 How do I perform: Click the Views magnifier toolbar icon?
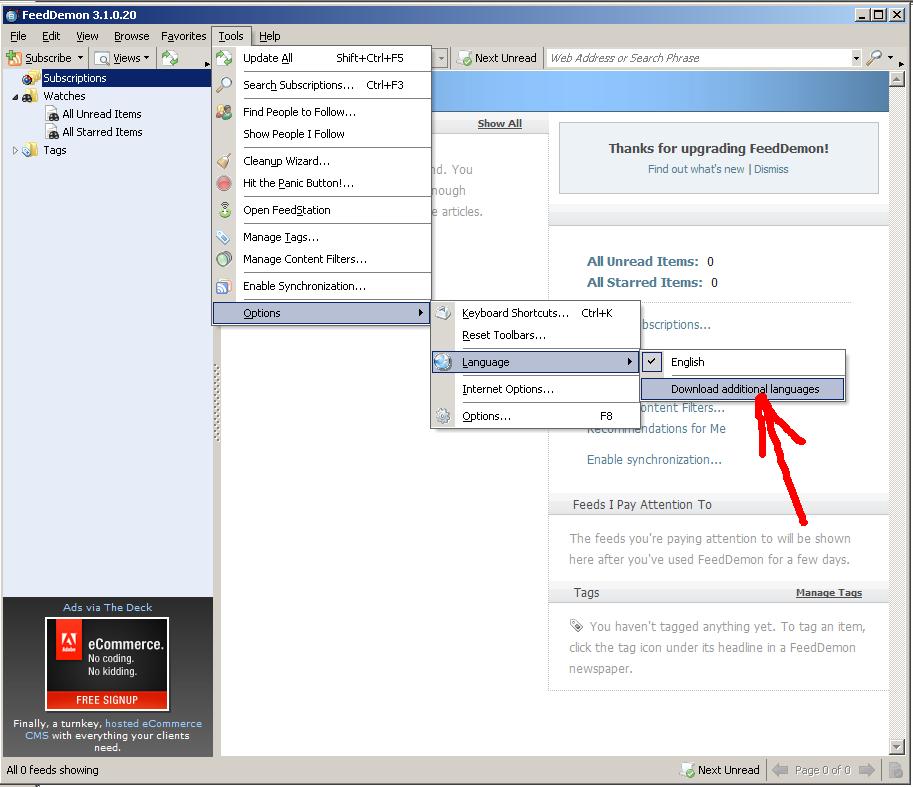click(102, 59)
